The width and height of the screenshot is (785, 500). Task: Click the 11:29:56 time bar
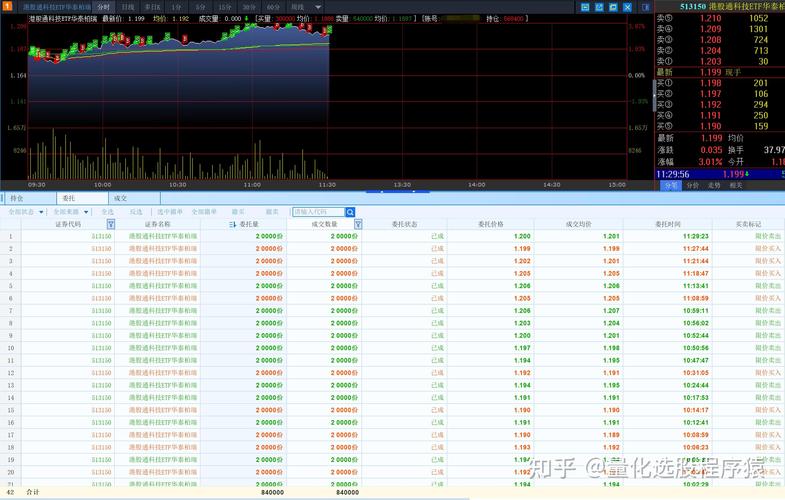[x=720, y=174]
